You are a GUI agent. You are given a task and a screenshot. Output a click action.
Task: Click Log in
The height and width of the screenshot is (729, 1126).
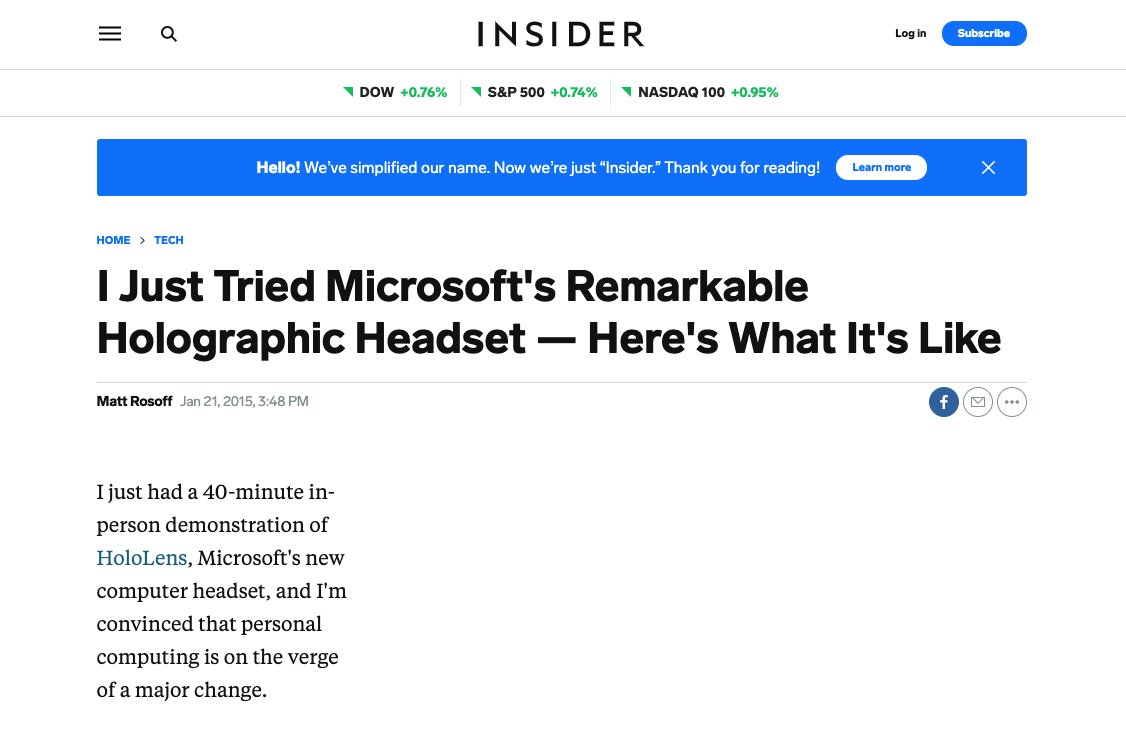pos(910,34)
